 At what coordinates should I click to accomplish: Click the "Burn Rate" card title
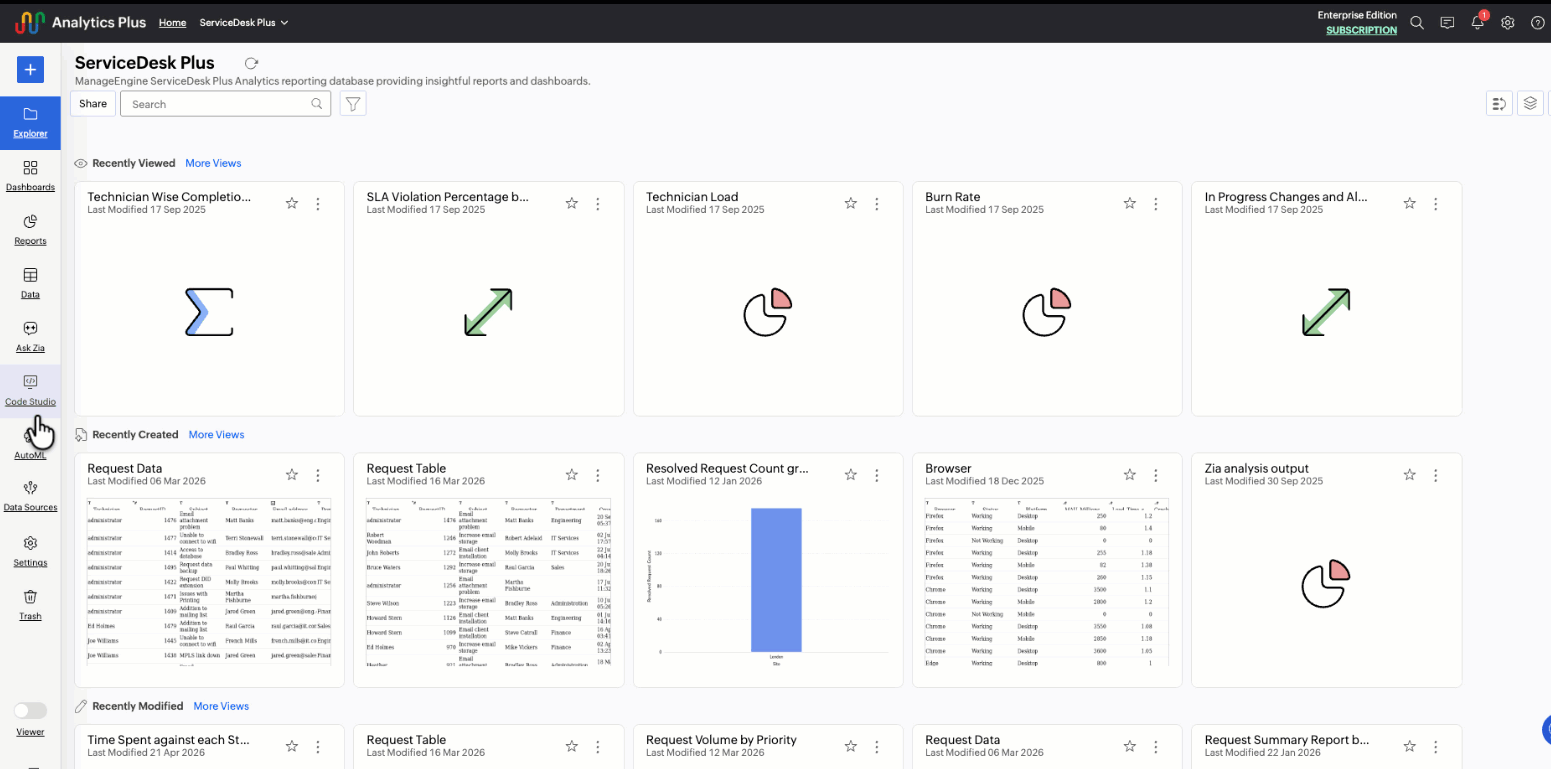pos(953,197)
